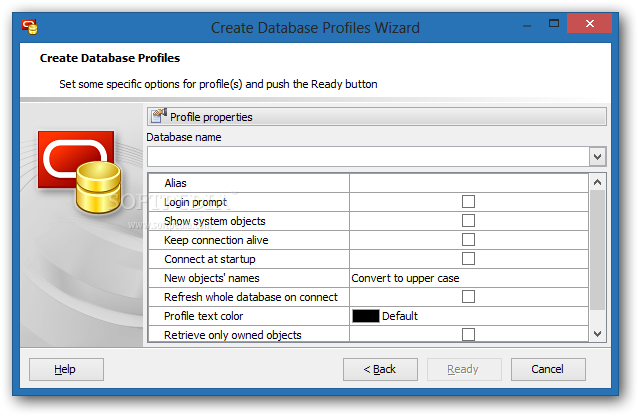Click the Oracle database logo image

point(79,172)
